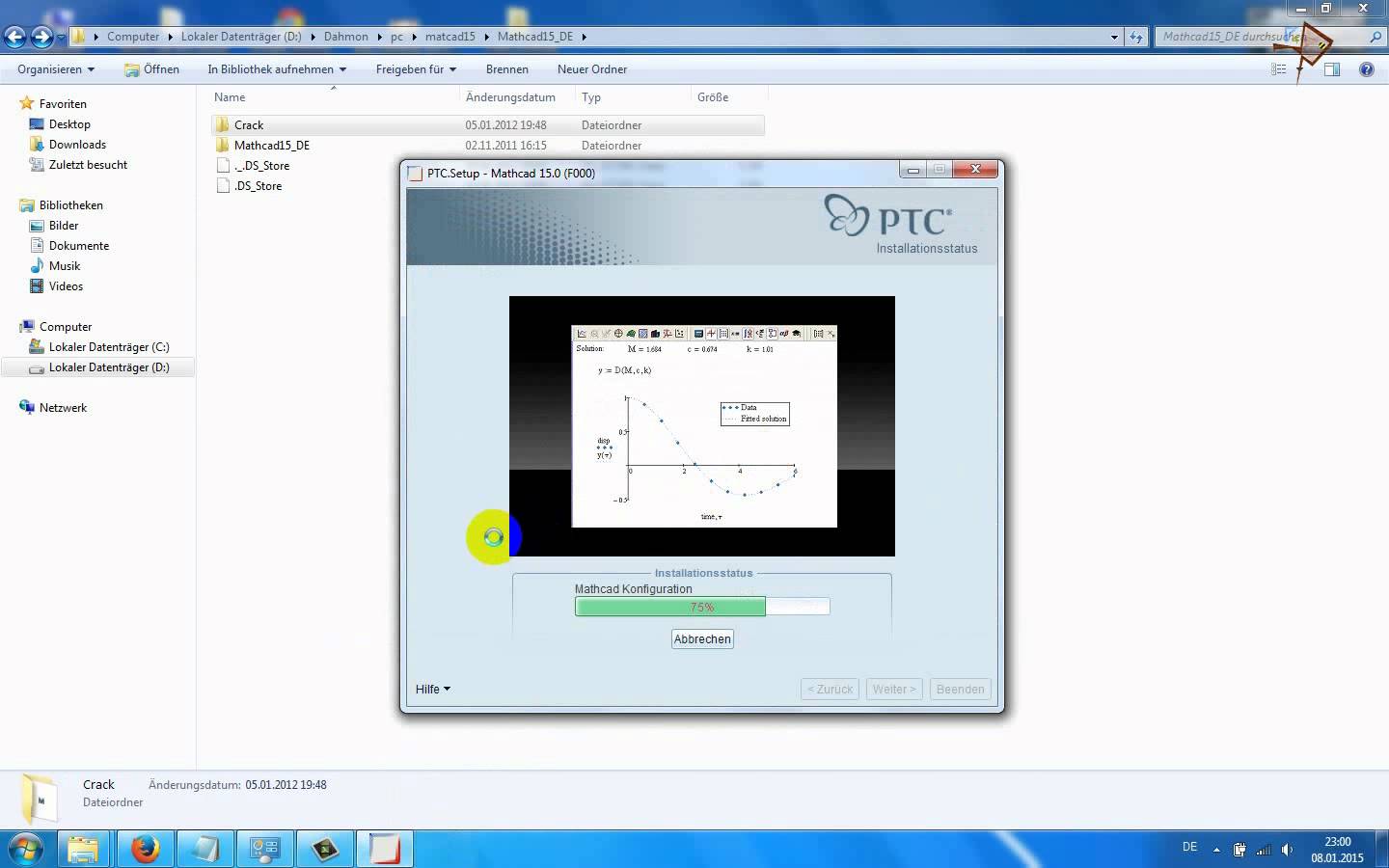Click the power plug tray icon
Image resolution: width=1389 pixels, height=868 pixels.
(x=1239, y=850)
